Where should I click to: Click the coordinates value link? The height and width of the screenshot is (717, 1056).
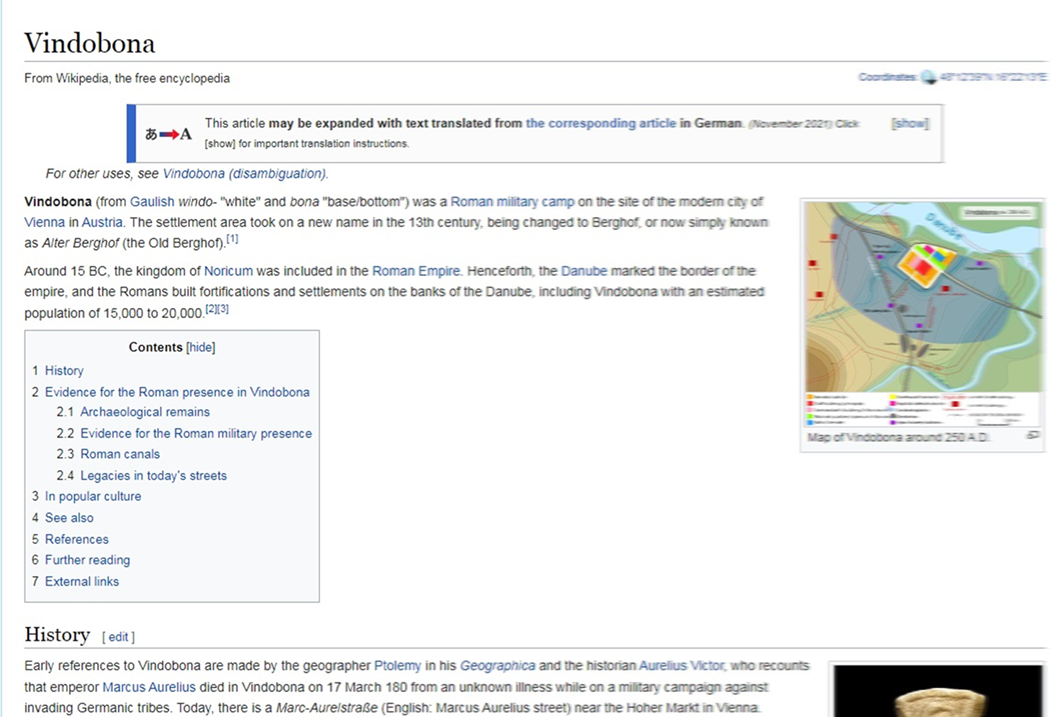pyautogui.click(x=993, y=77)
